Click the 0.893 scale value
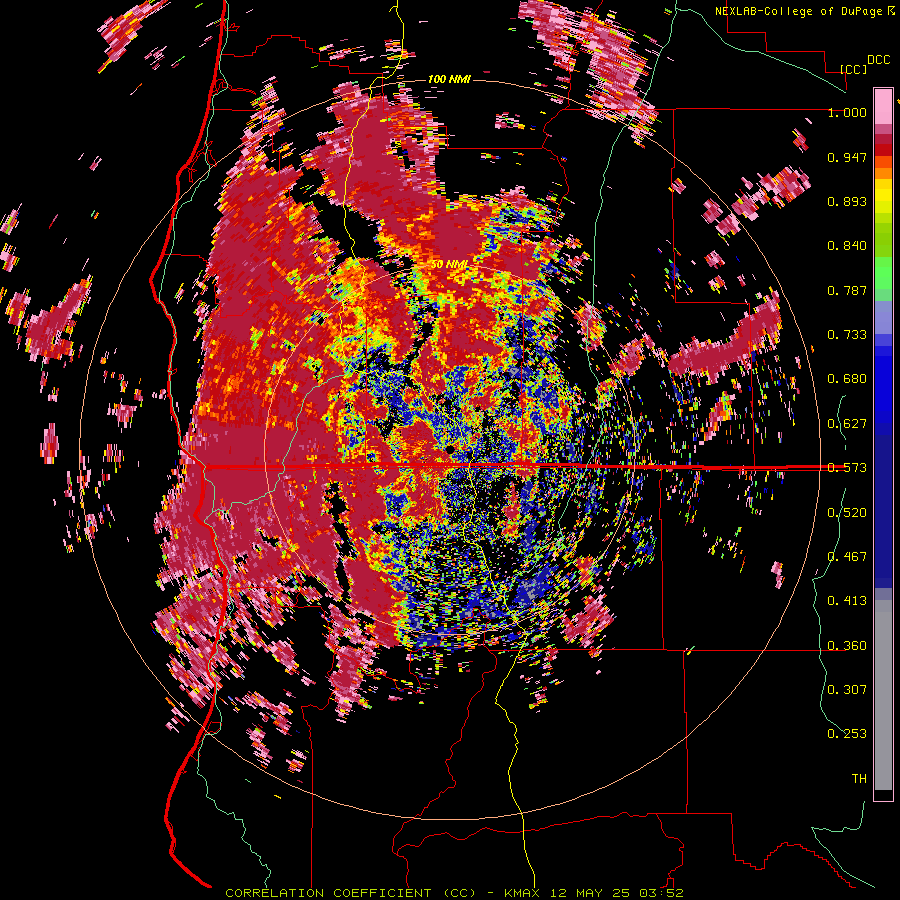The width and height of the screenshot is (900, 900). click(x=847, y=201)
